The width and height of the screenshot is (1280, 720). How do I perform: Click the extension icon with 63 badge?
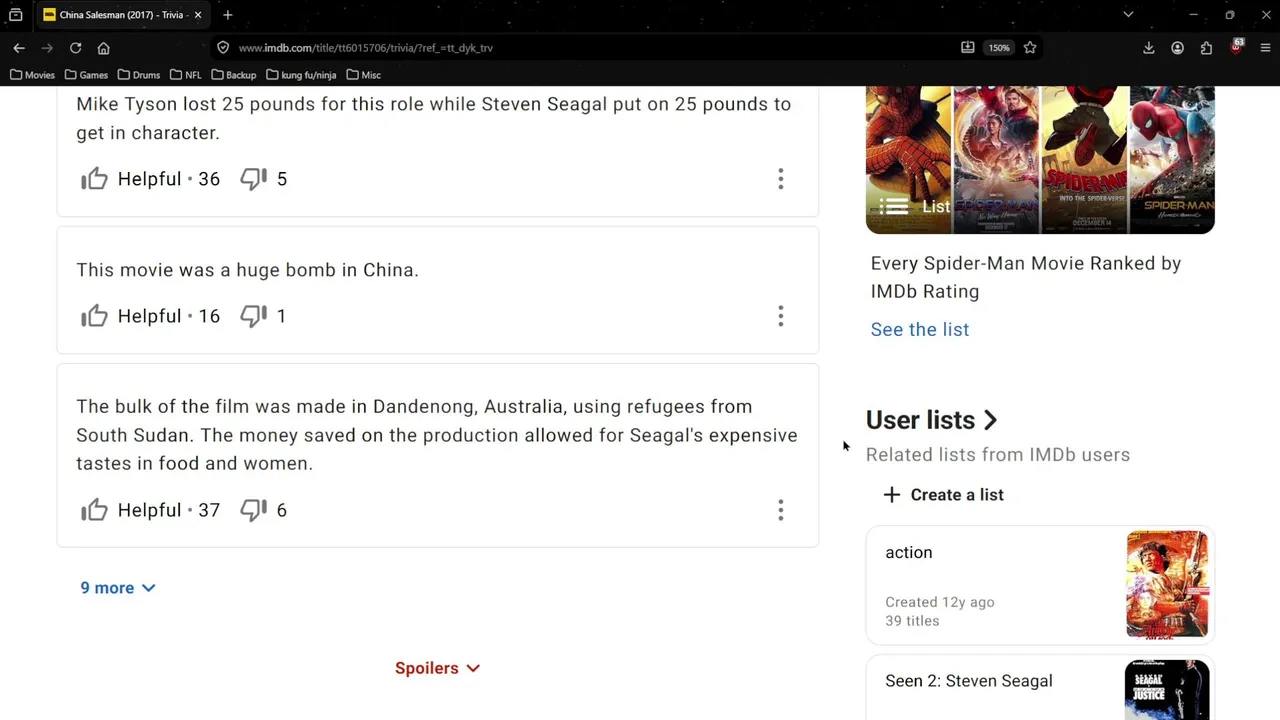pyautogui.click(x=1236, y=47)
